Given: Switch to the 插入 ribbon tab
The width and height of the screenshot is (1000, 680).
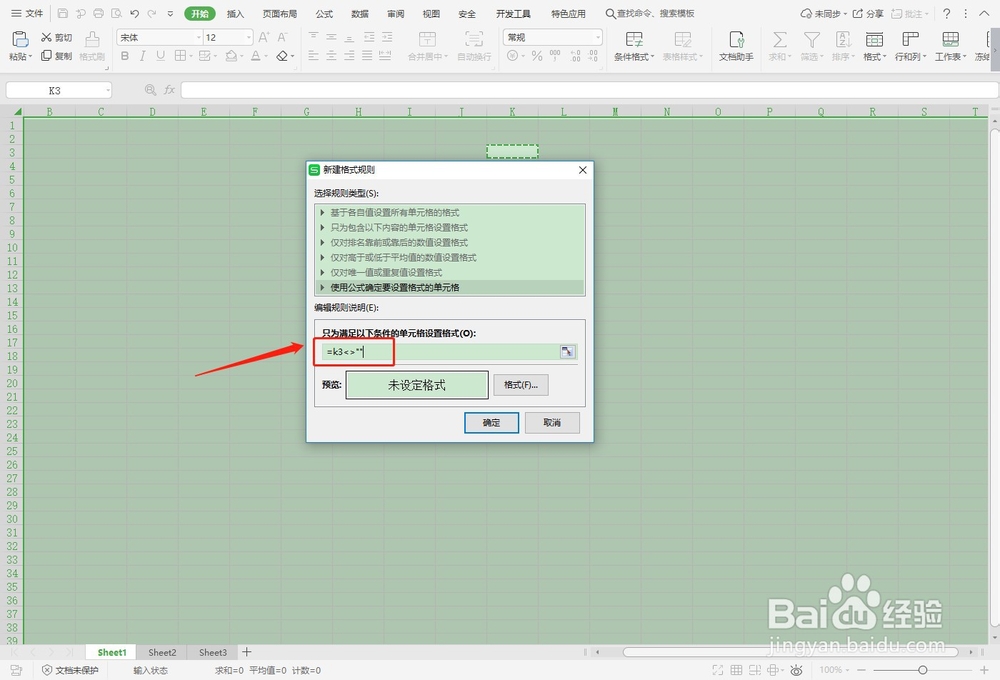Looking at the screenshot, I should pos(235,13).
